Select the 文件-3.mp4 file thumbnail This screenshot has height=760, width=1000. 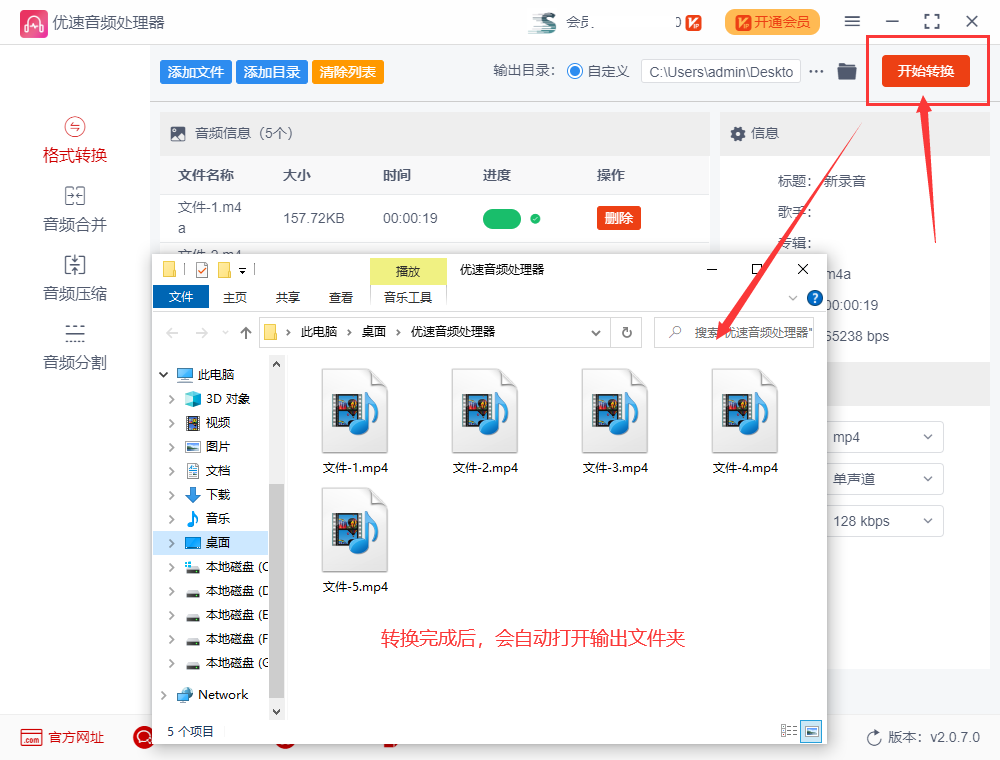pos(614,410)
